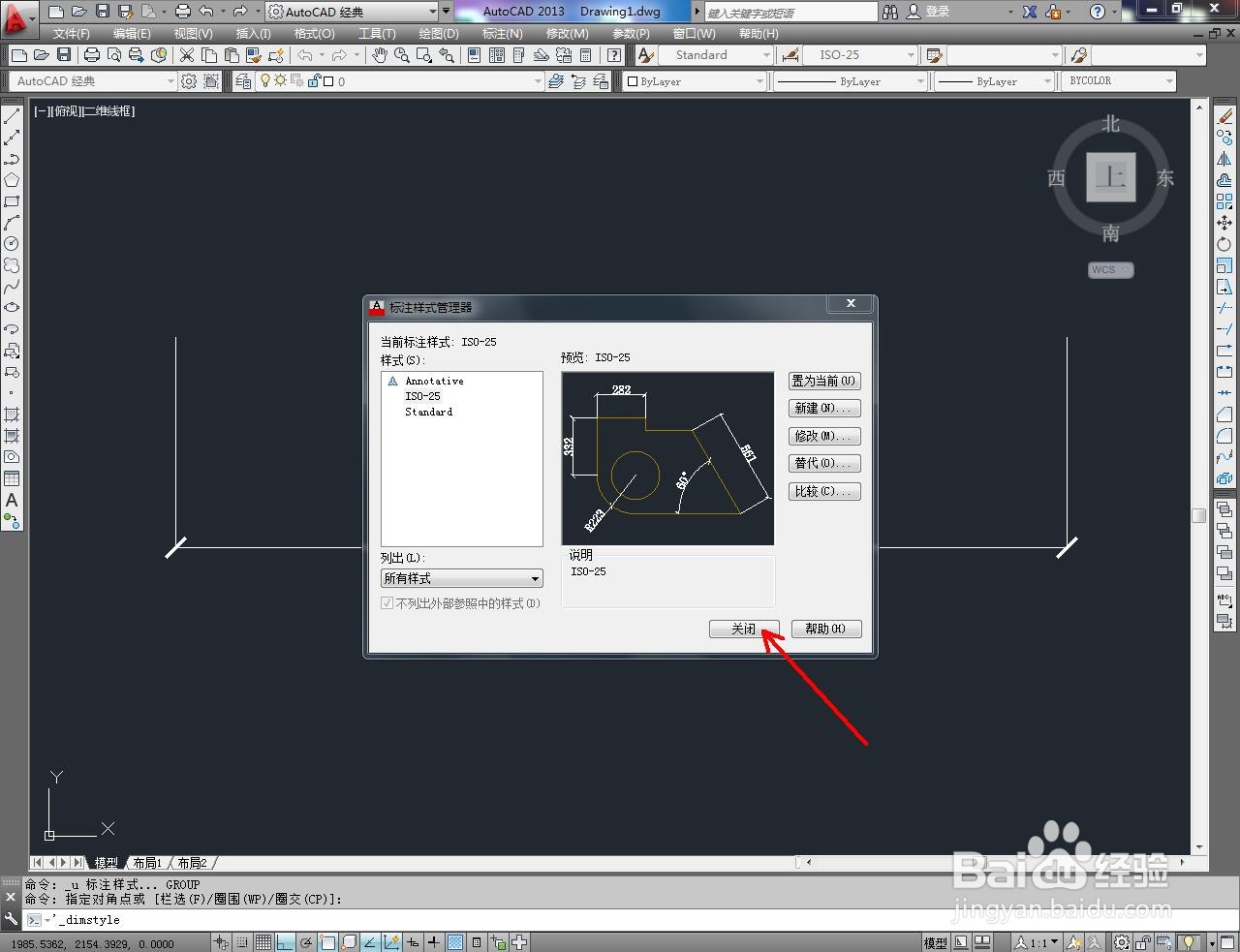Toggle the don't list xref styles checkbox
The width and height of the screenshot is (1240, 952).
coord(387,603)
